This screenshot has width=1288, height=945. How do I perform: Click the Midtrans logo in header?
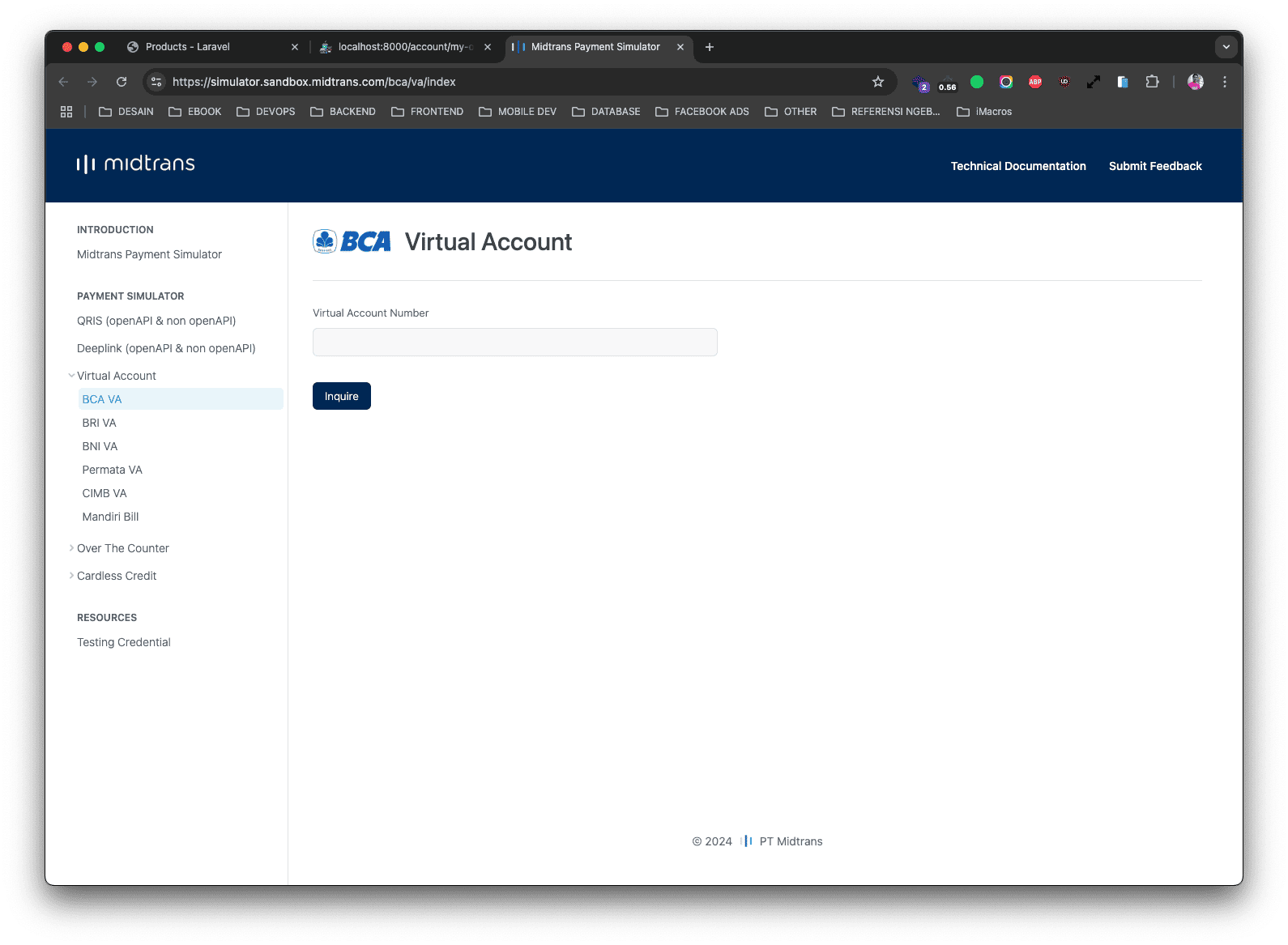coord(136,164)
